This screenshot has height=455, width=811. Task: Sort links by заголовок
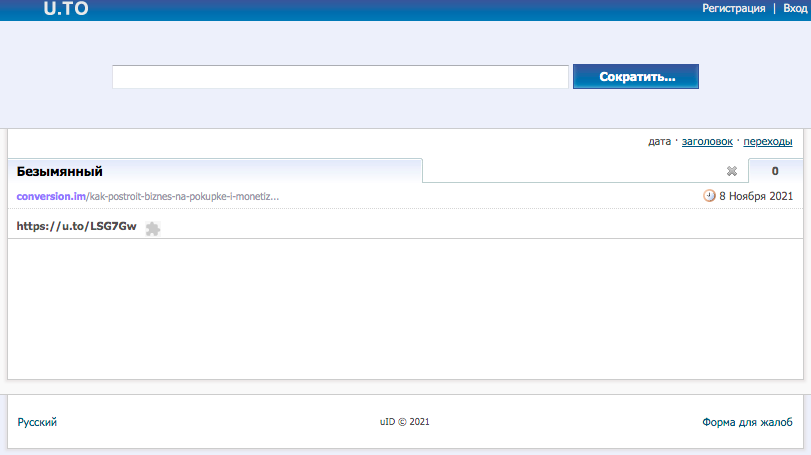tap(707, 141)
